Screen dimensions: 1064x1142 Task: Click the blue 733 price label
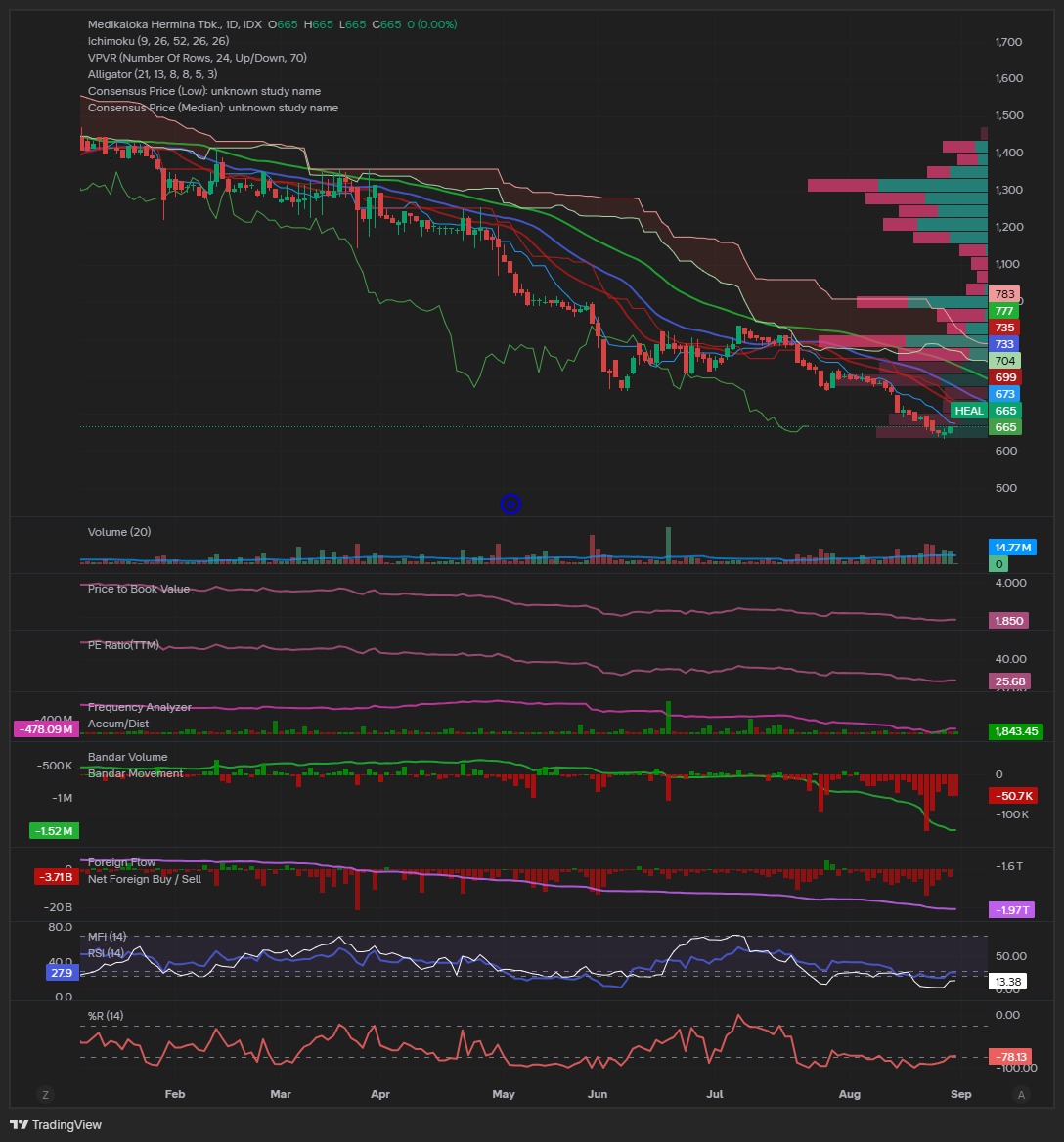pos(1004,344)
